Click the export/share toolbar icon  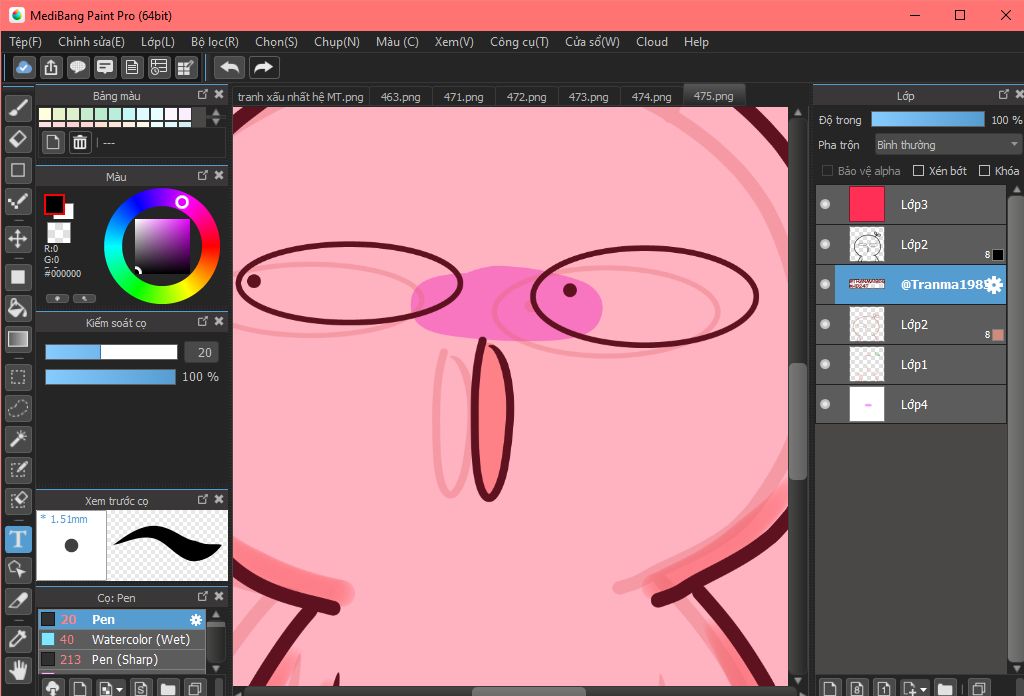point(51,67)
